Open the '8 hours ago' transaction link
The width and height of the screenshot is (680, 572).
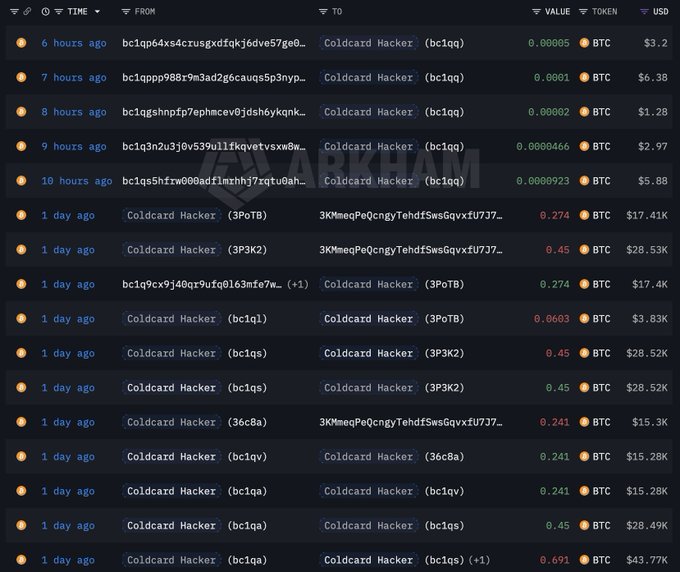74,112
